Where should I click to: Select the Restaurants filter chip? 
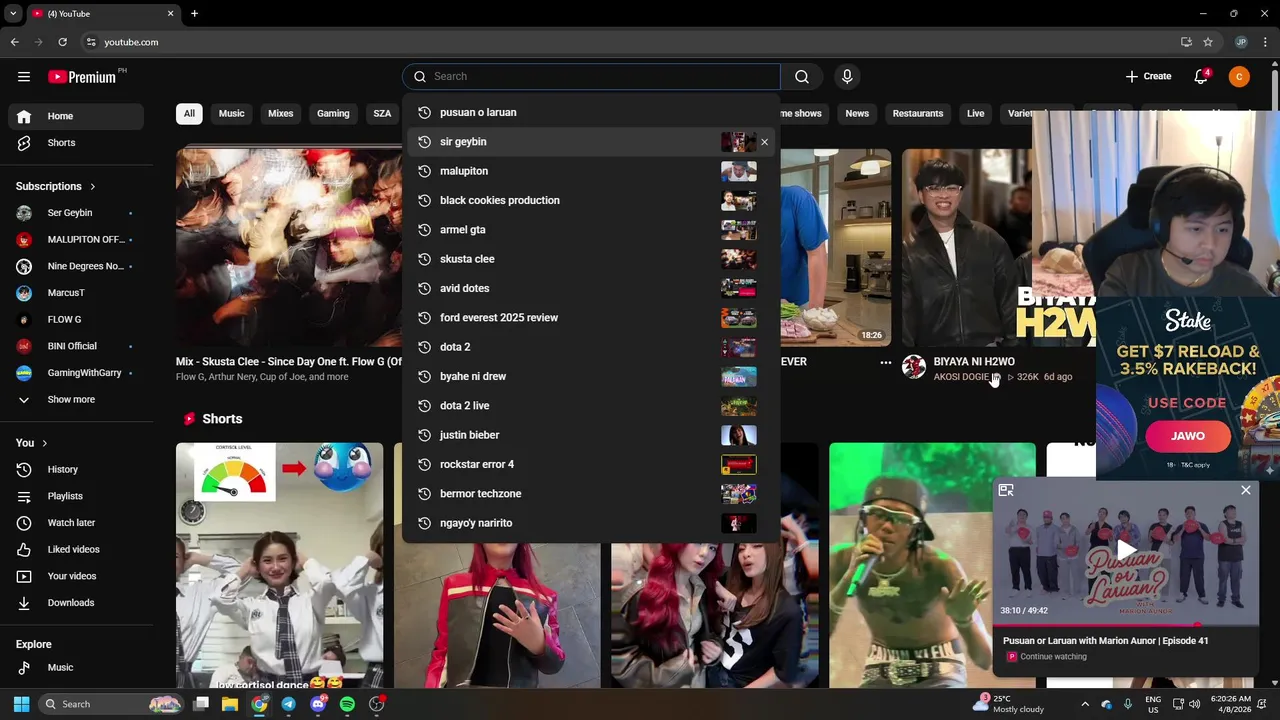pos(918,114)
